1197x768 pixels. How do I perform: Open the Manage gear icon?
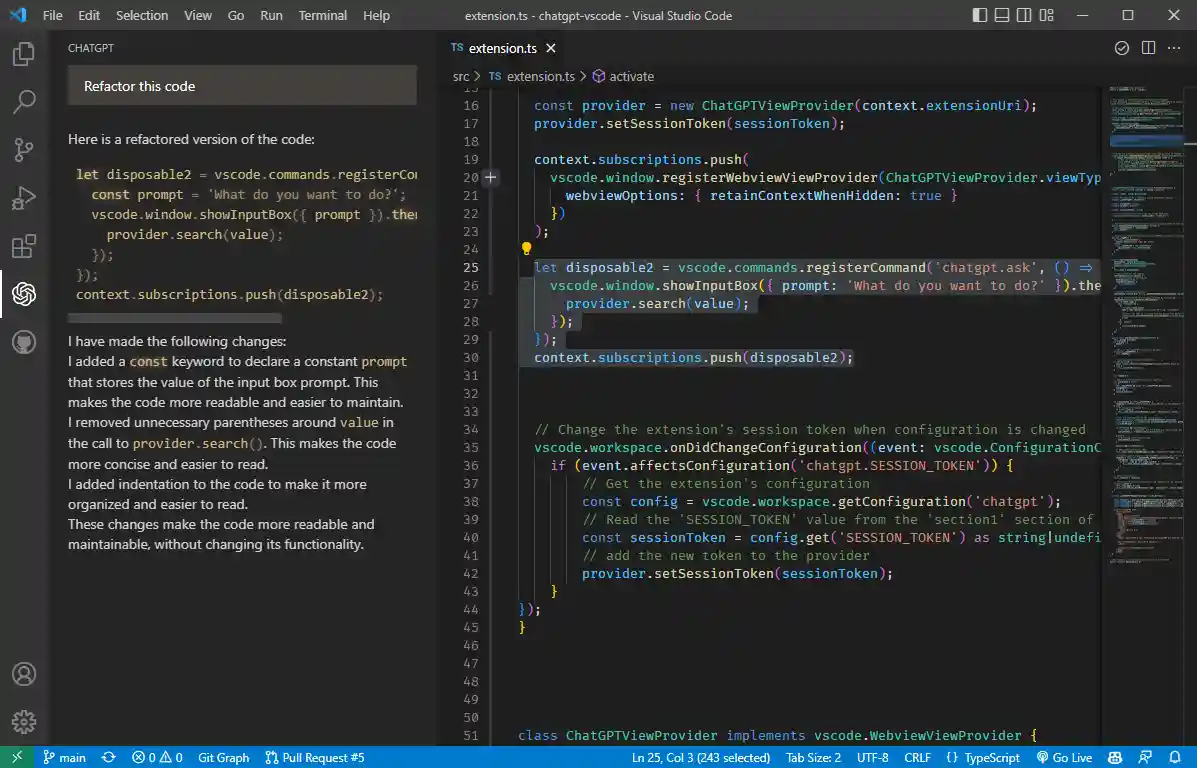click(x=24, y=722)
